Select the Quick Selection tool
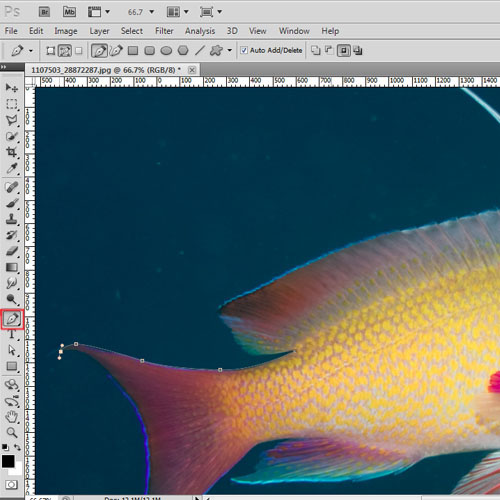The image size is (500, 500). 12,136
